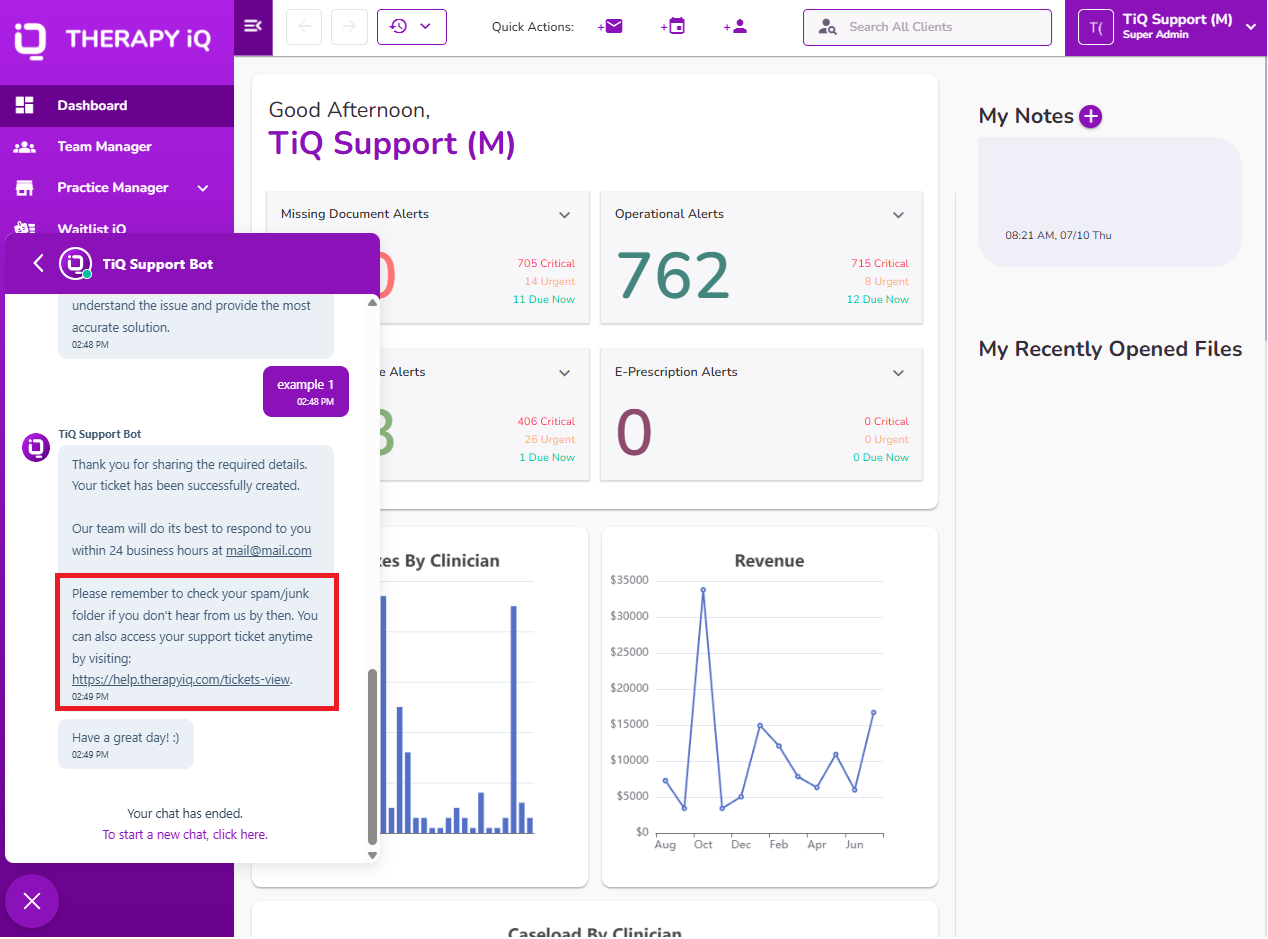Click the quick action add client icon
This screenshot has width=1268, height=939.
pyautogui.click(x=736, y=27)
